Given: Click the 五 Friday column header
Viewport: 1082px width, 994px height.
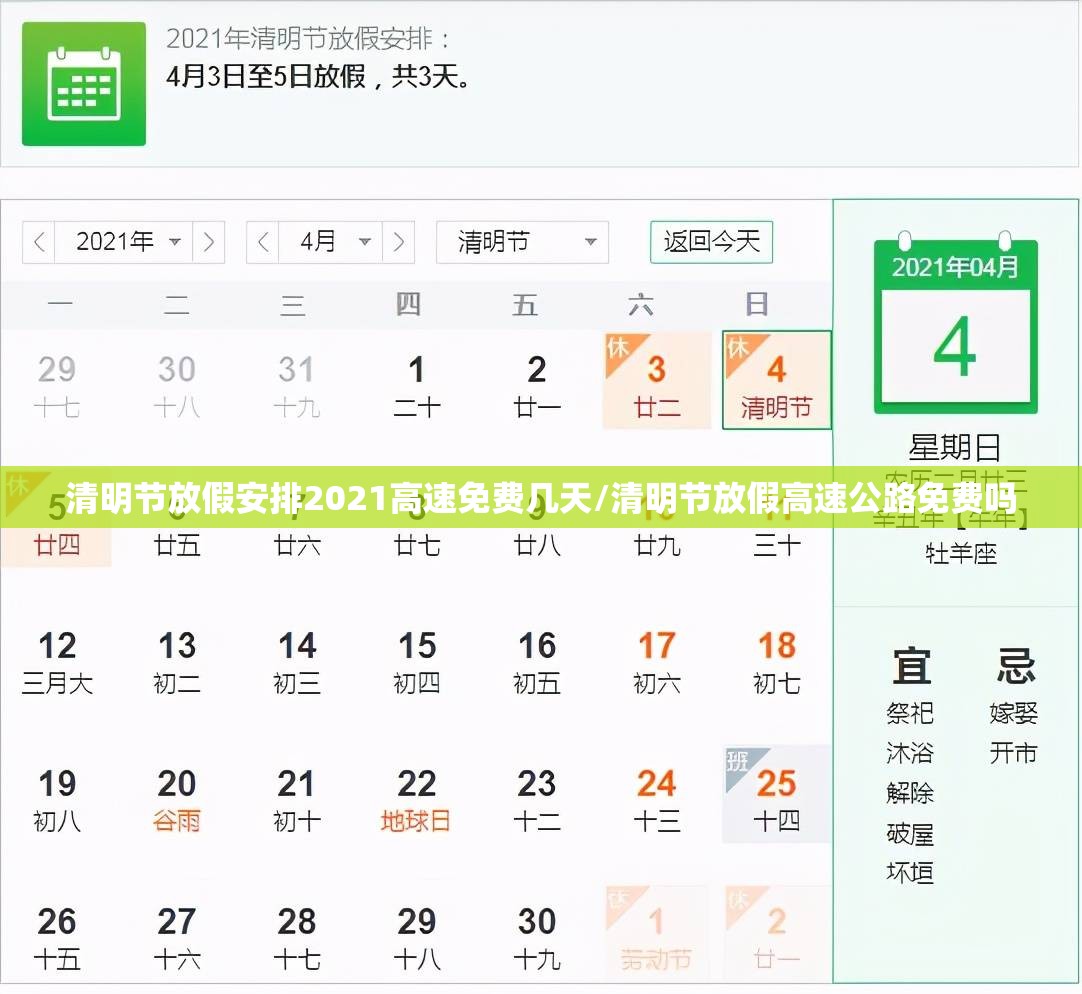Looking at the screenshot, I should click(x=524, y=304).
